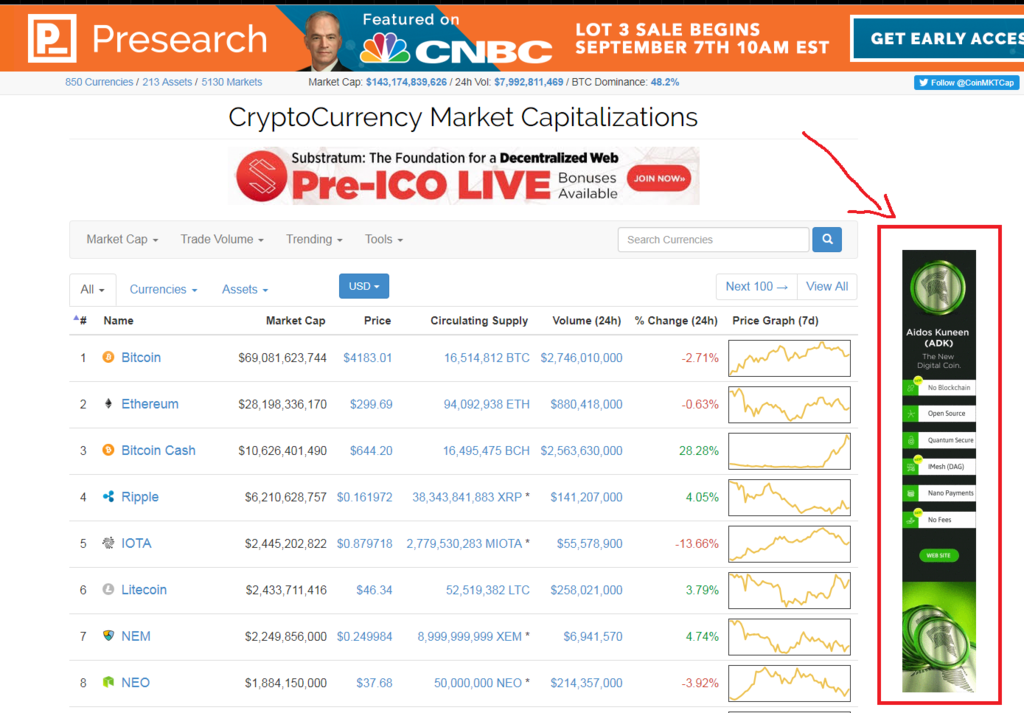
Task: Sort table by Market Cap header
Action: tap(295, 321)
